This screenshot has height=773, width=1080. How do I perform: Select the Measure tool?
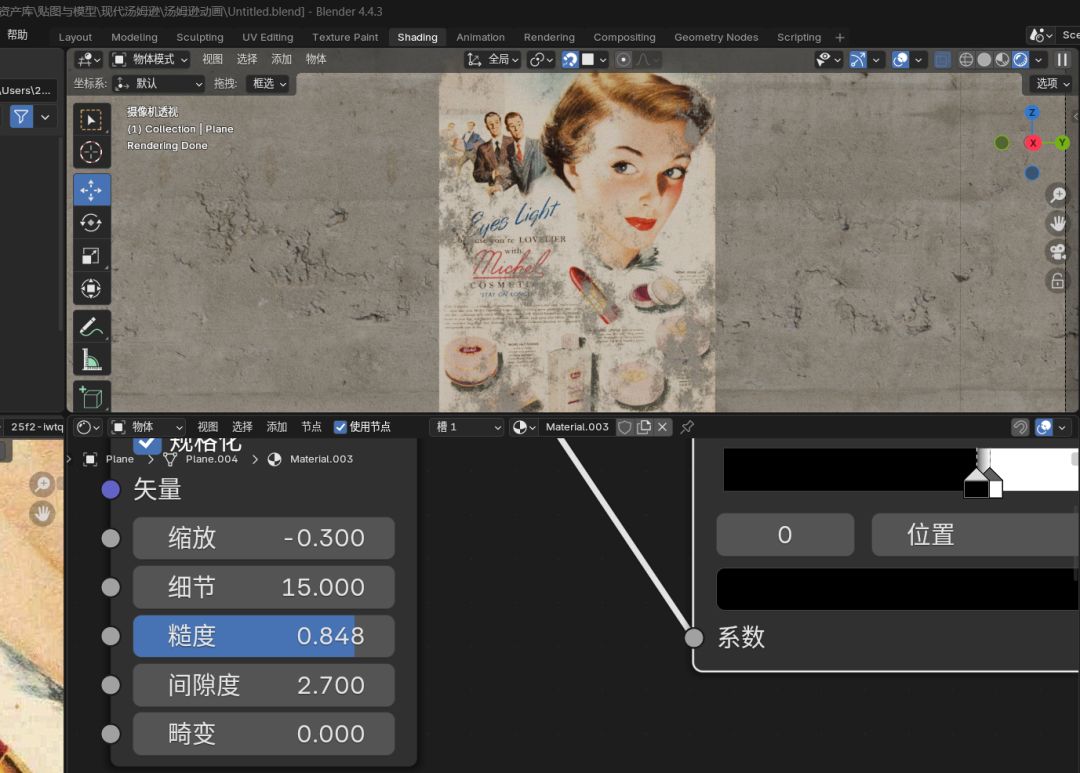pos(91,360)
